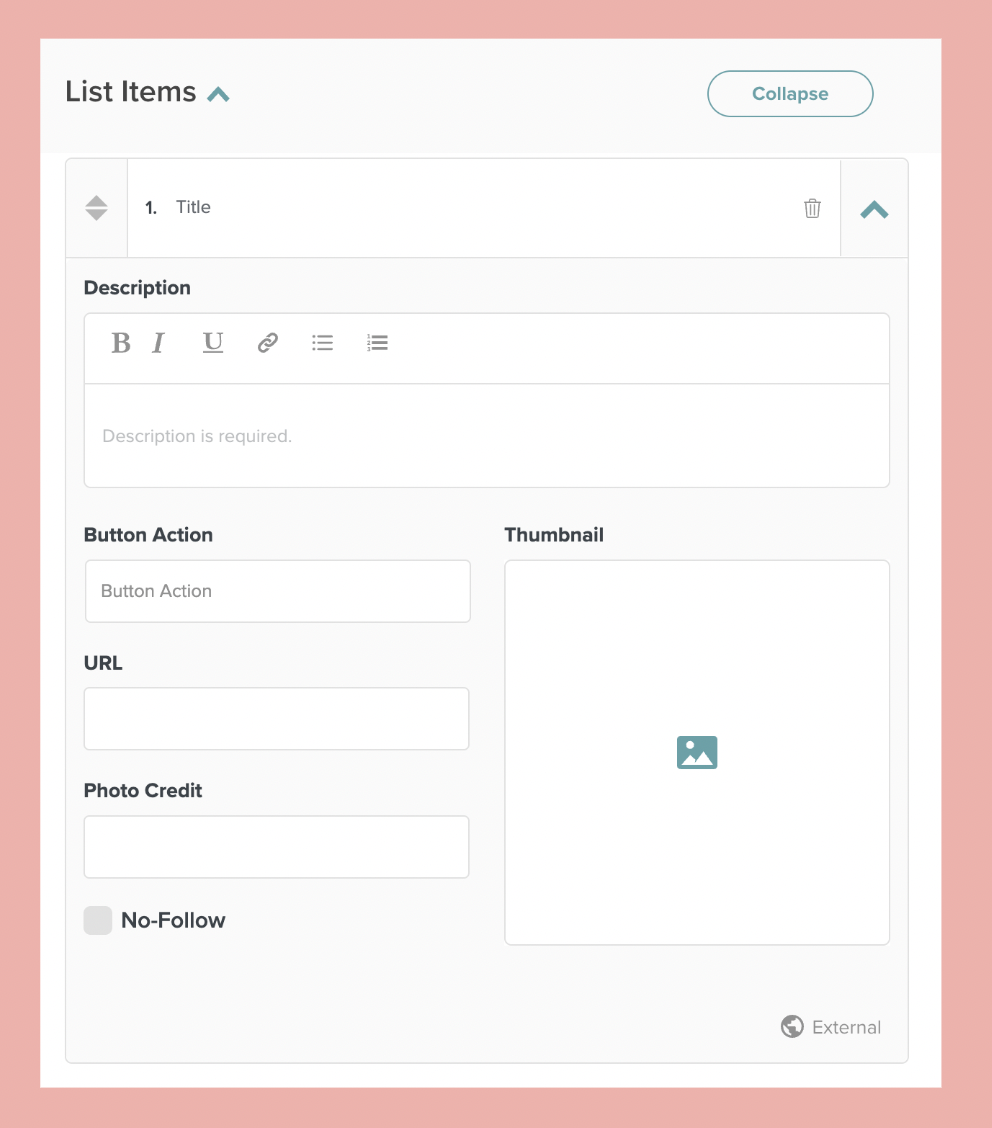Collapse the List Items section header arrow
992x1128 pixels.
[x=218, y=95]
